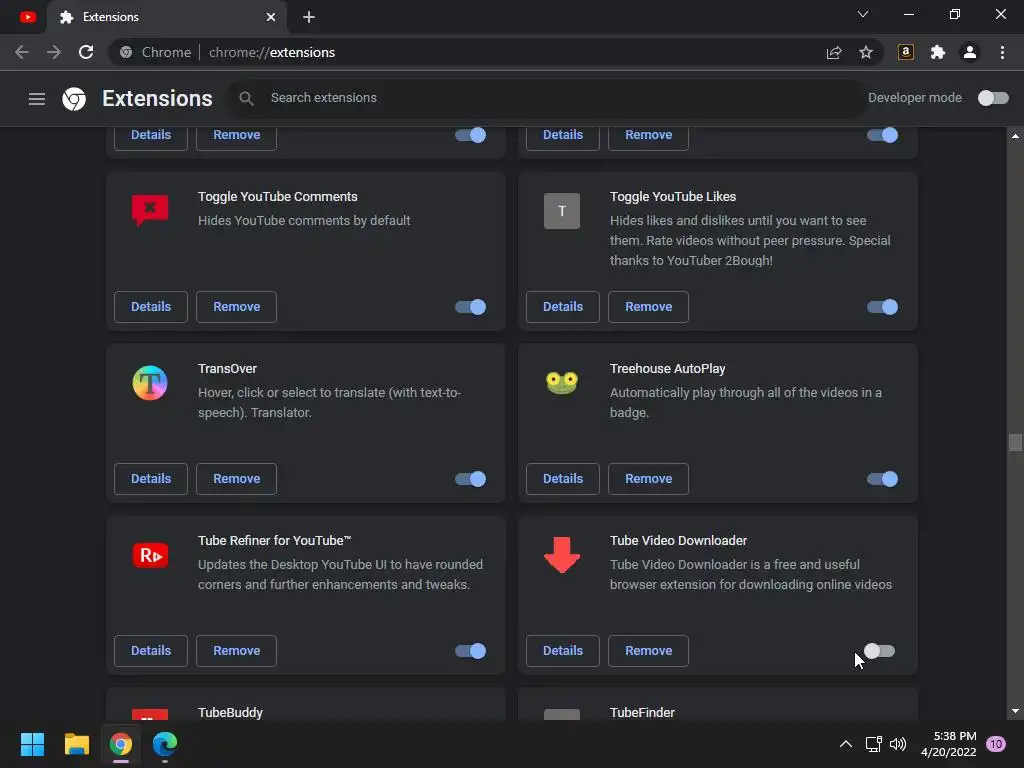Switch to the YouTube pinned tab
The height and width of the screenshot is (768, 1024).
27,17
